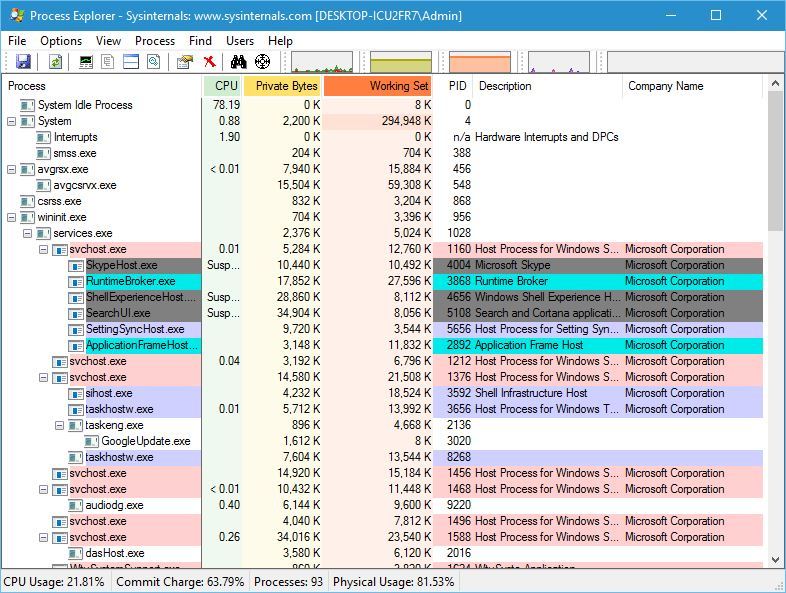786x593 pixels.
Task: Collapse svchost.exe PID 1468 node
Action: click(44, 489)
